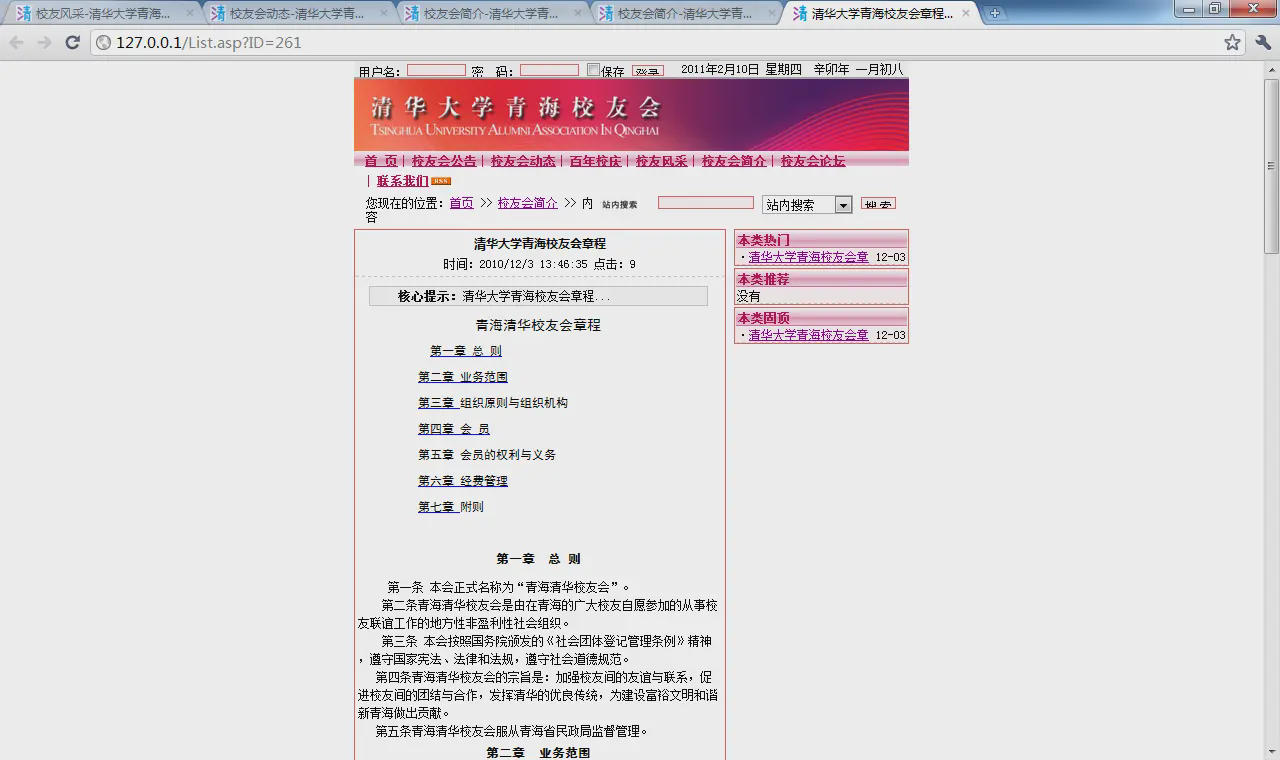The height and width of the screenshot is (760, 1280).
Task: Click the orange RSS feed icon
Action: (441, 181)
